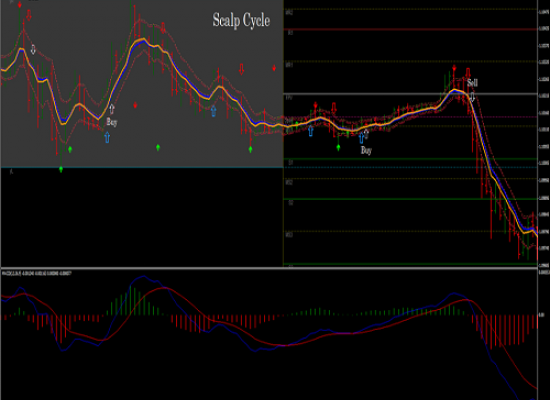
Task: Select the Buy label in the black panel
Action: (x=366, y=151)
